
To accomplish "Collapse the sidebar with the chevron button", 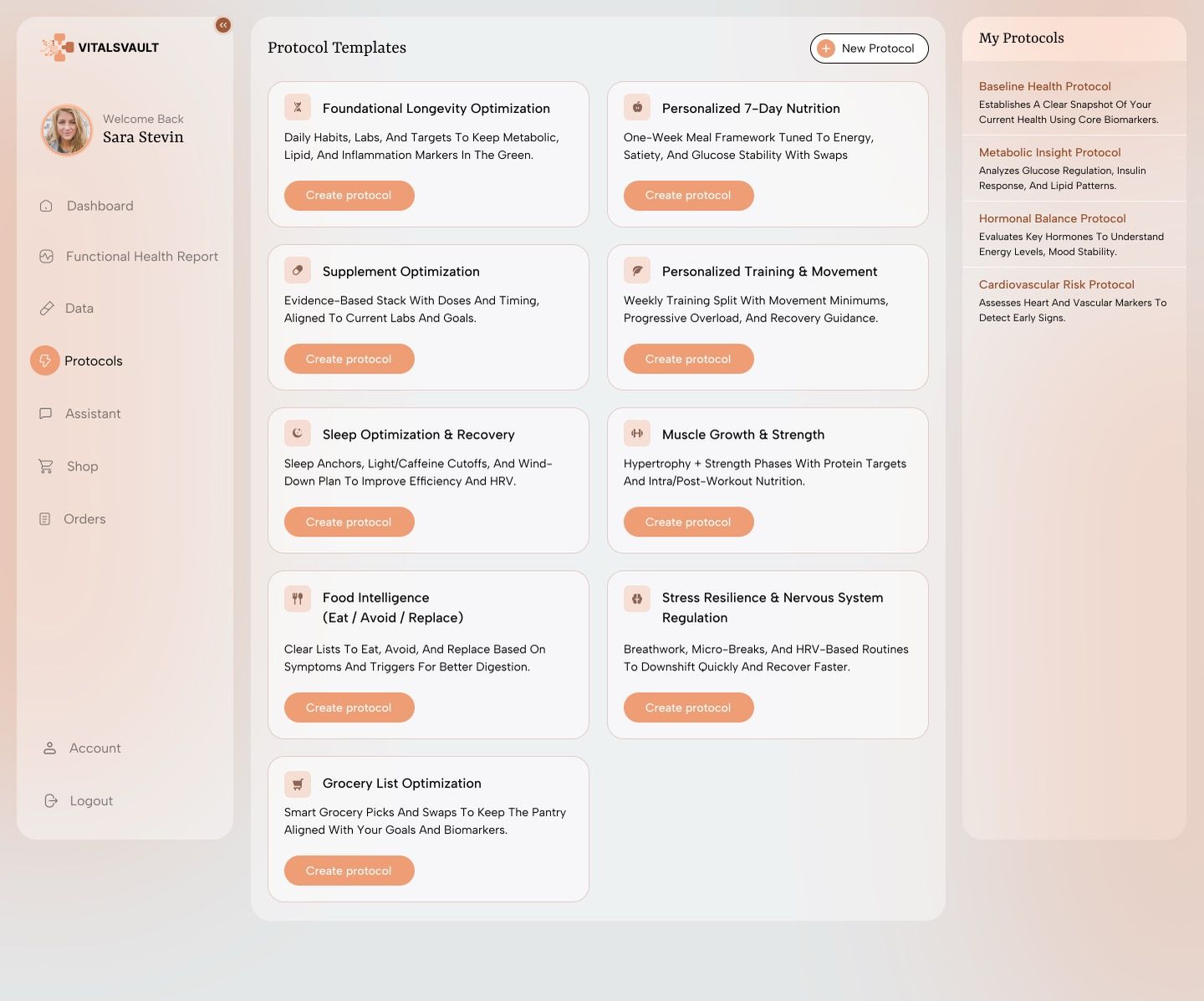I will click(x=223, y=25).
